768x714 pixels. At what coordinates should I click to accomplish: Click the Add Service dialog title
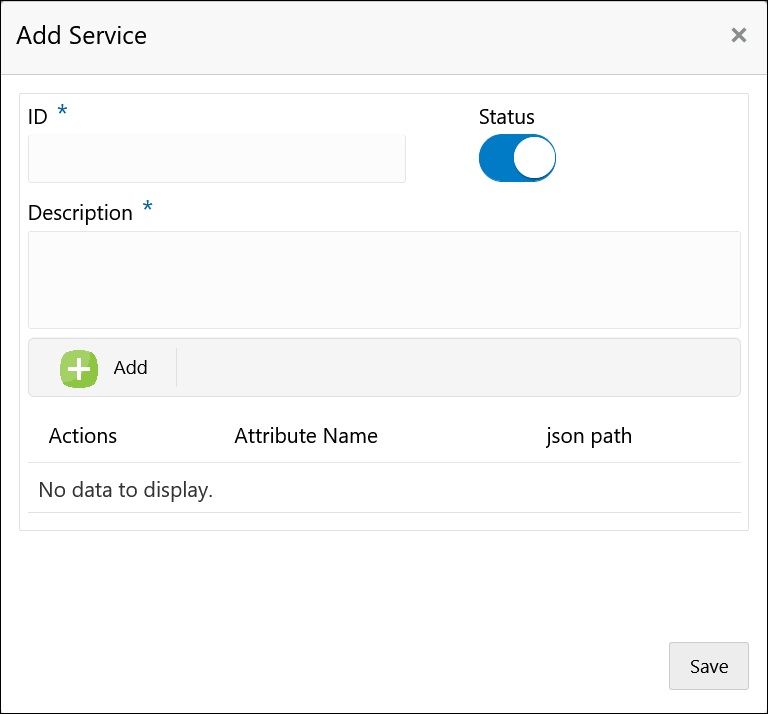82,36
